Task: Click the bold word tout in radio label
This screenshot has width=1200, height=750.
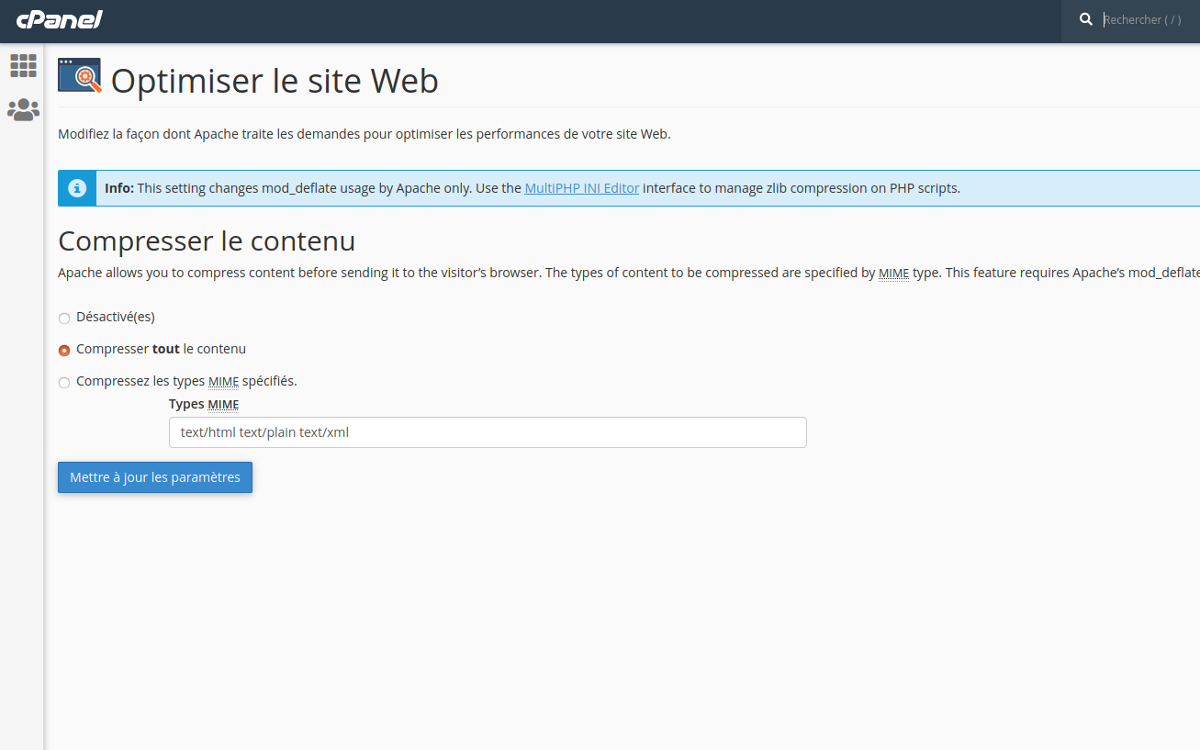Action: pos(165,349)
